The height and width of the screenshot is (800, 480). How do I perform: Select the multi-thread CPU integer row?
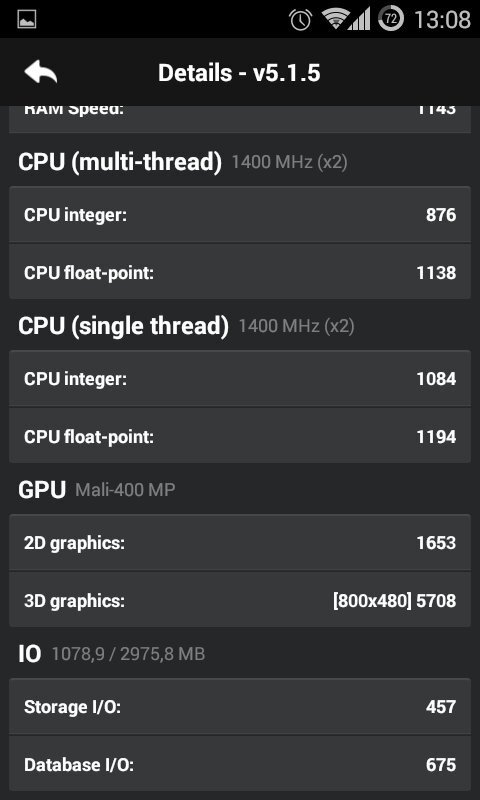point(240,215)
